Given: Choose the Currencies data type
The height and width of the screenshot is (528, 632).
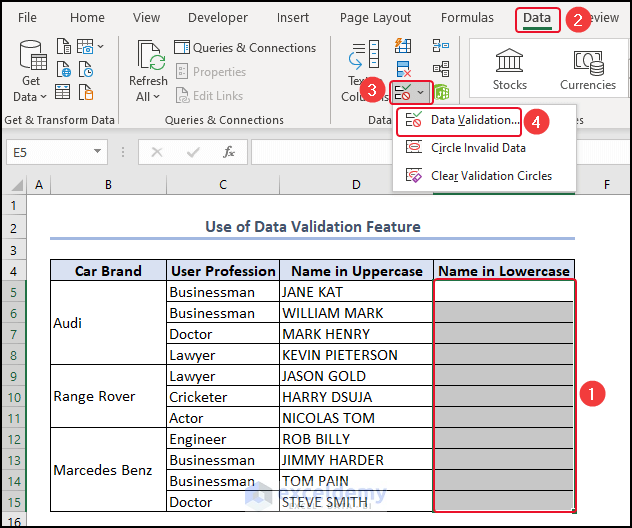Looking at the screenshot, I should [587, 70].
